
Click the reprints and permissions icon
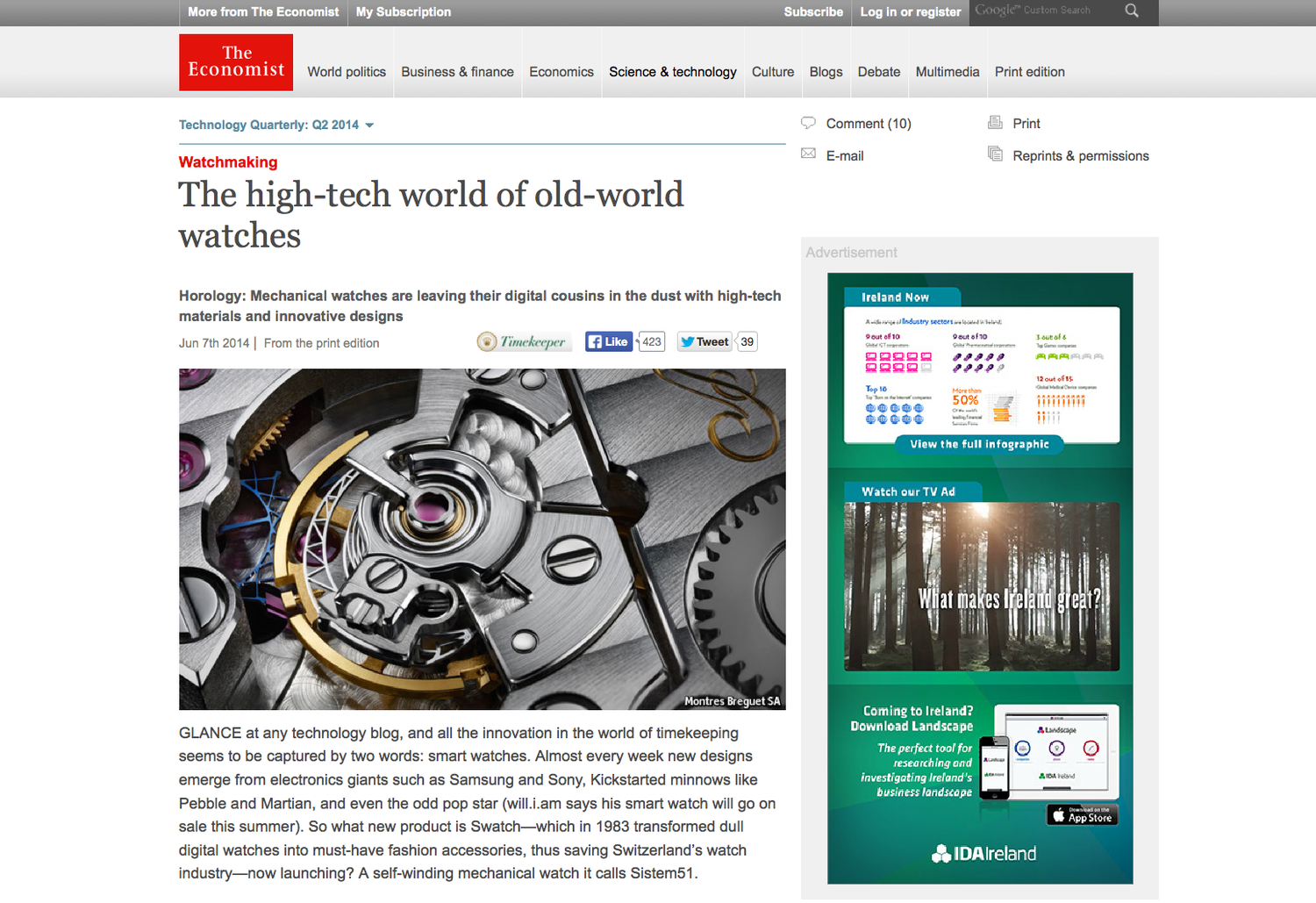(x=995, y=154)
